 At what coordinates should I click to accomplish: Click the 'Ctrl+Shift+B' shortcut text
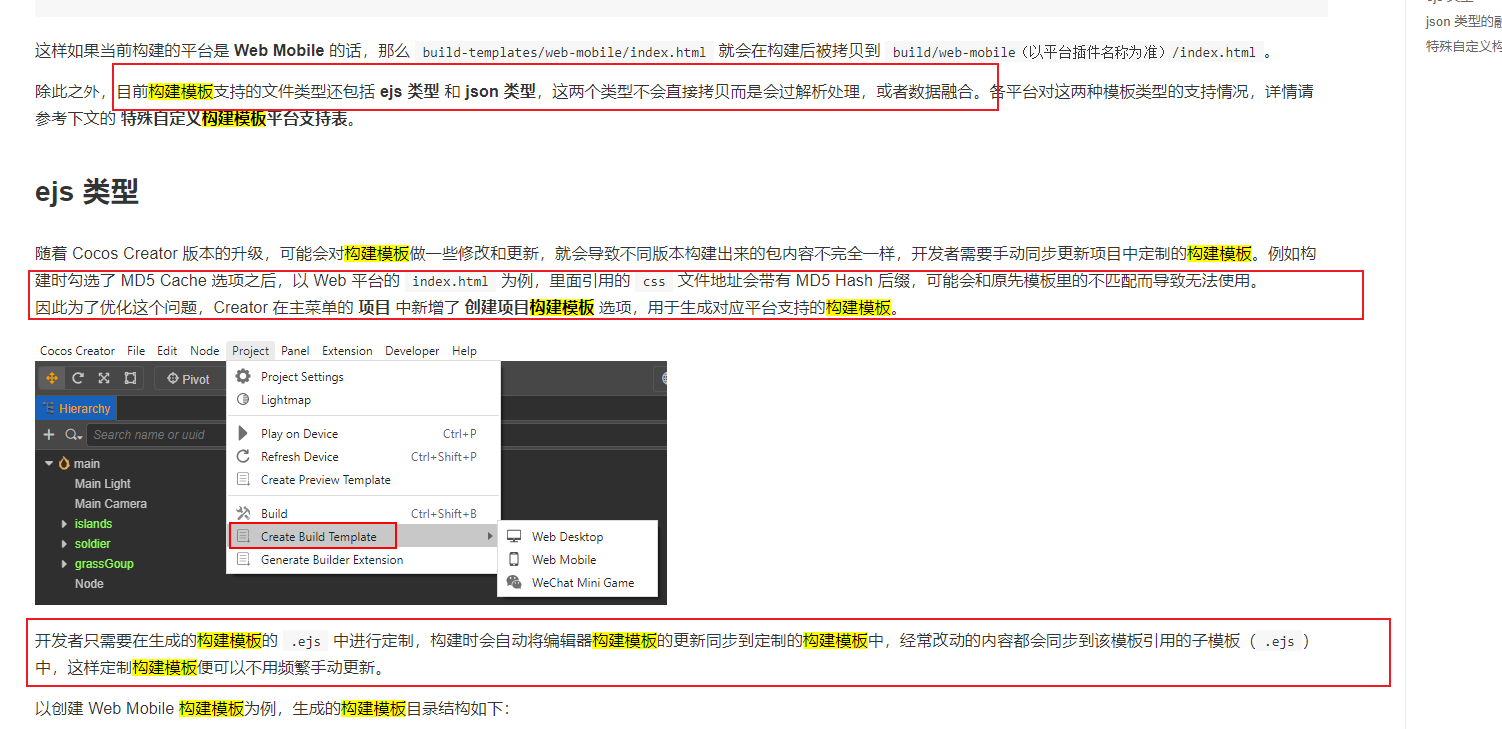(444, 514)
